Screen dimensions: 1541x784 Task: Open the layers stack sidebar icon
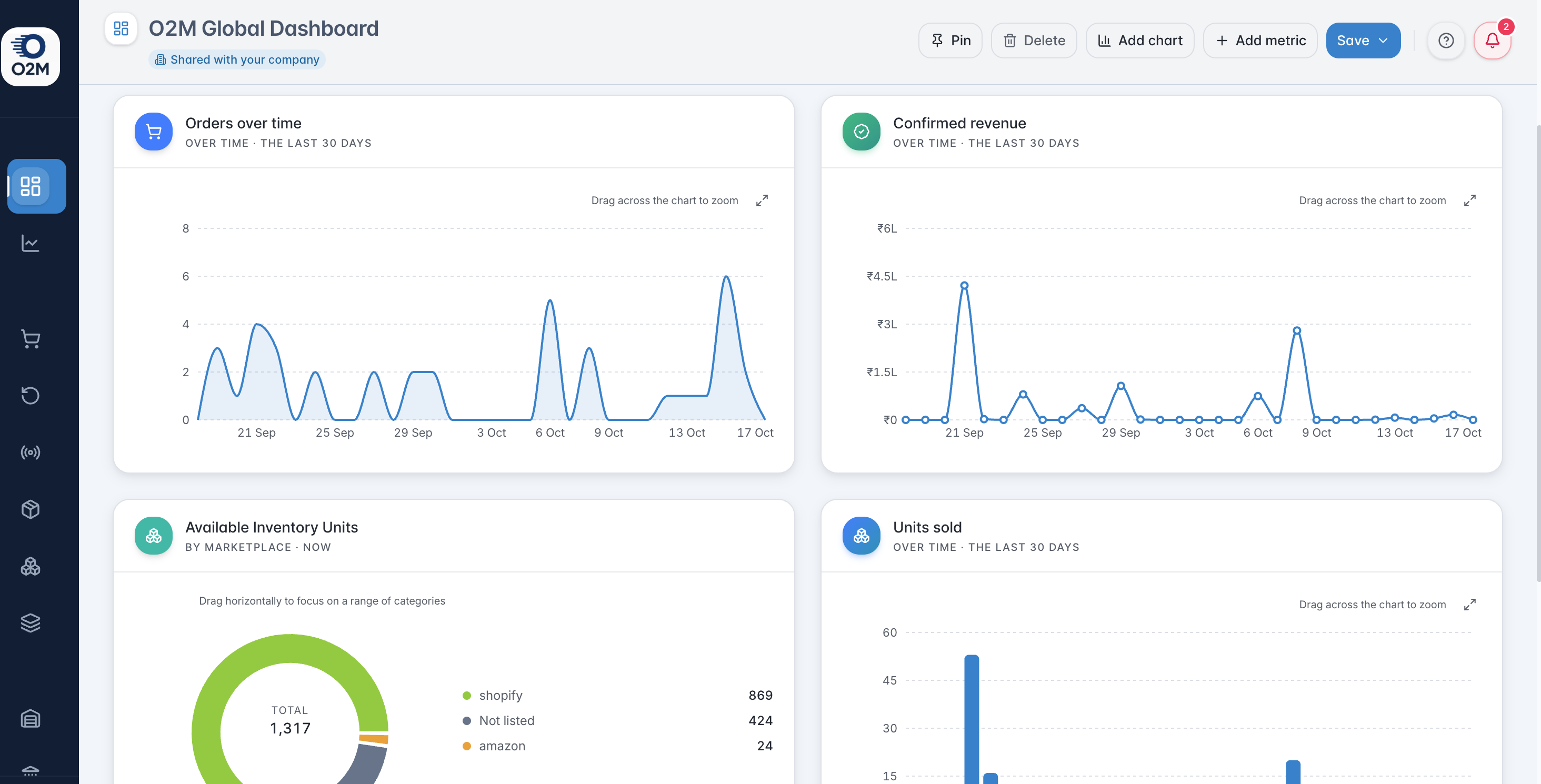31,622
